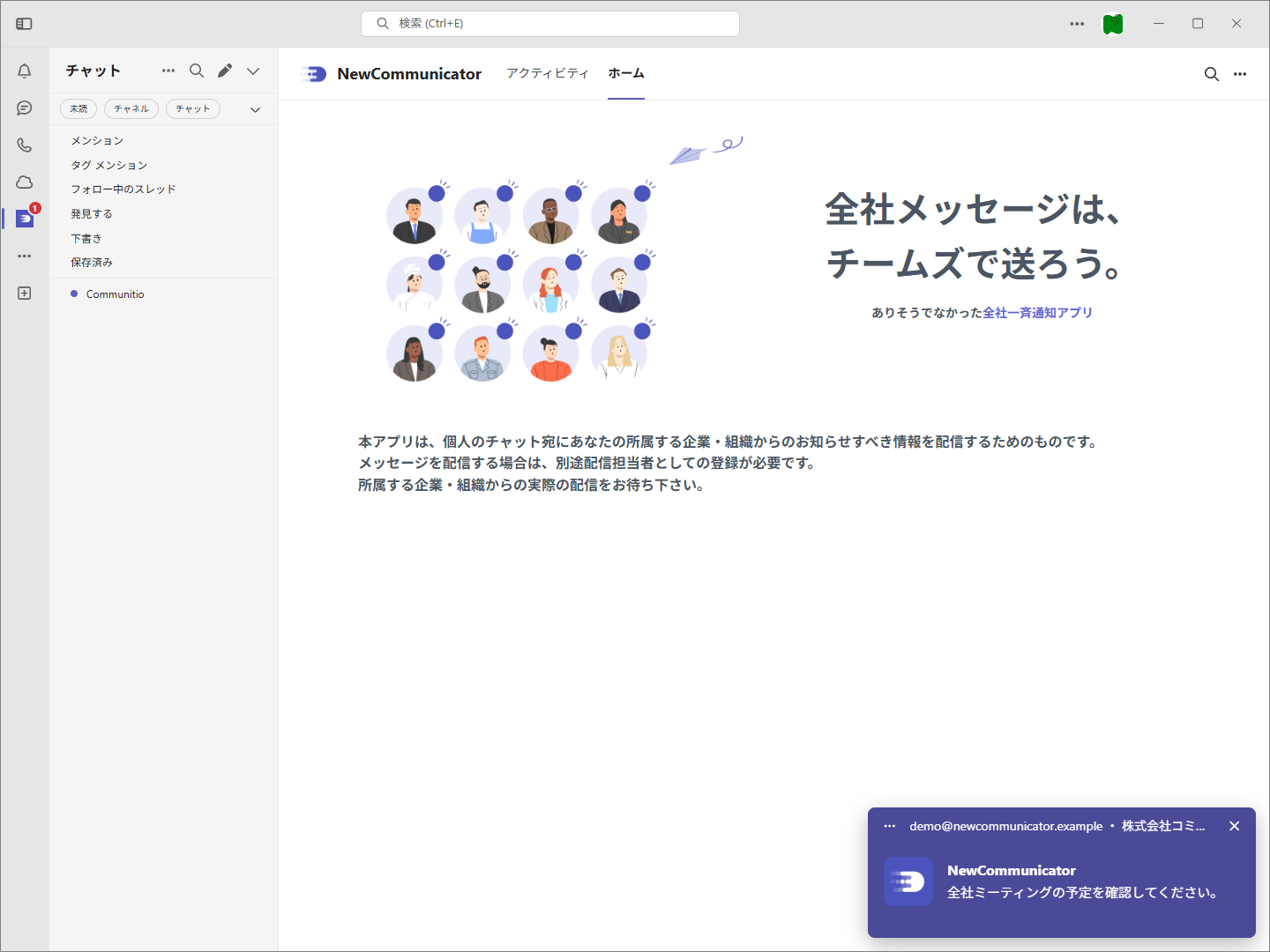Open Apps plus icon in left rail
Screen dimensions: 1270x952
click(25, 293)
